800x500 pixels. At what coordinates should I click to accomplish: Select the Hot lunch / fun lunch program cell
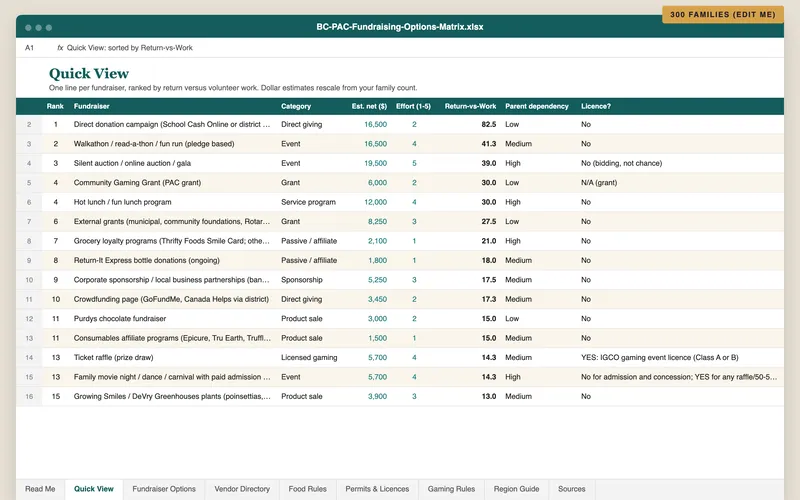pyautogui.click(x=122, y=202)
